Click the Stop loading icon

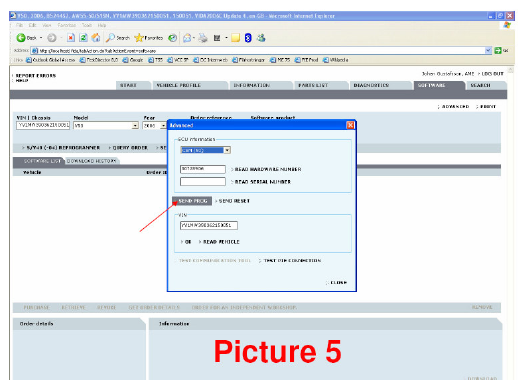pos(71,38)
